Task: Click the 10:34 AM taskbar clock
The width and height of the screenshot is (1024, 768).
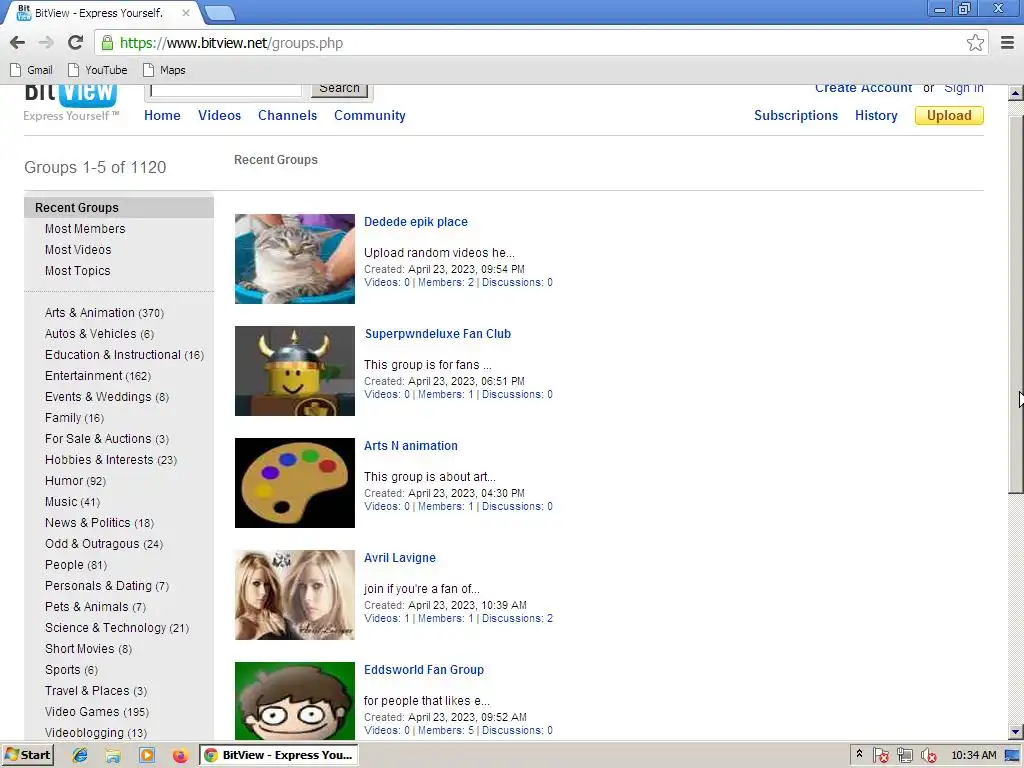Action: point(974,755)
